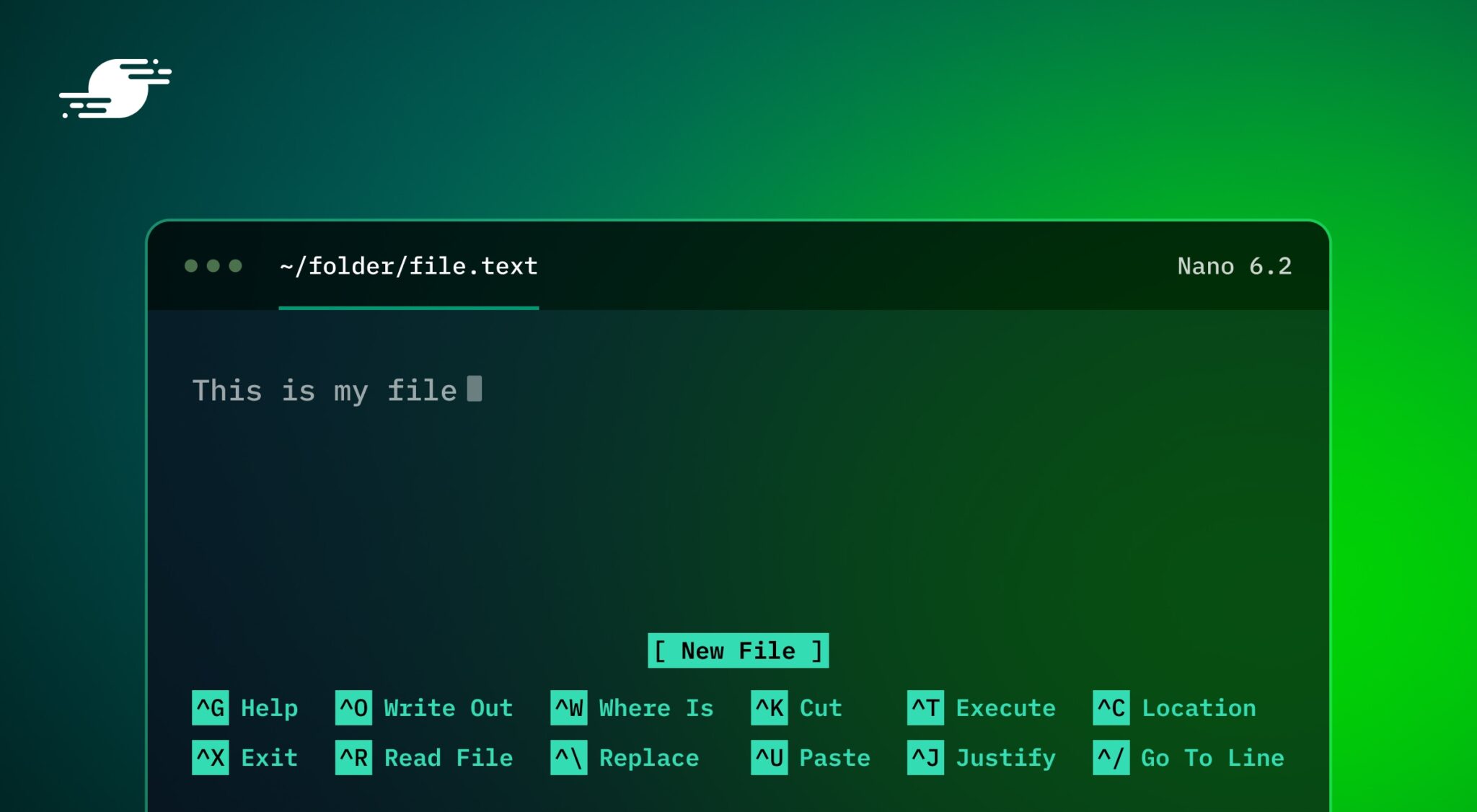Click the Exit label

[269, 758]
